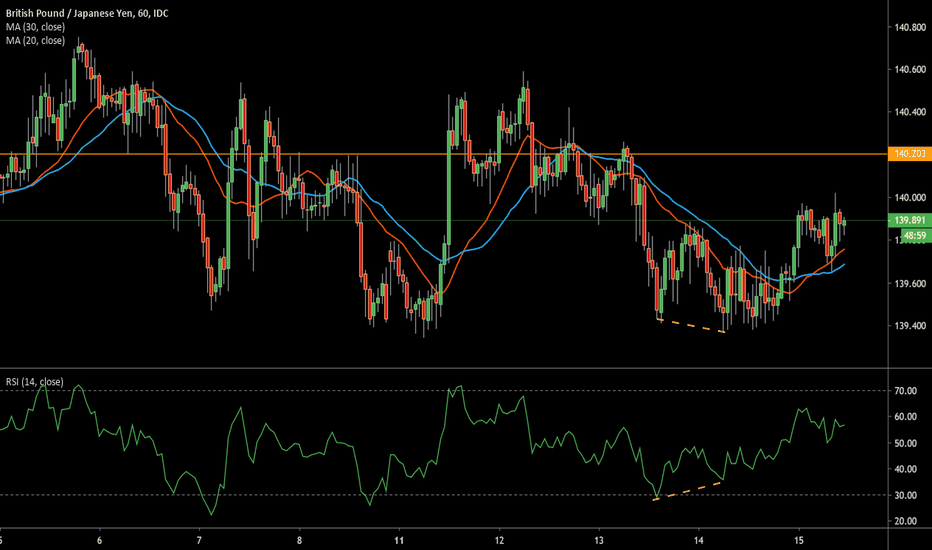Click date label 7 on the time axis
This screenshot has width=932, height=550.
tap(199, 539)
